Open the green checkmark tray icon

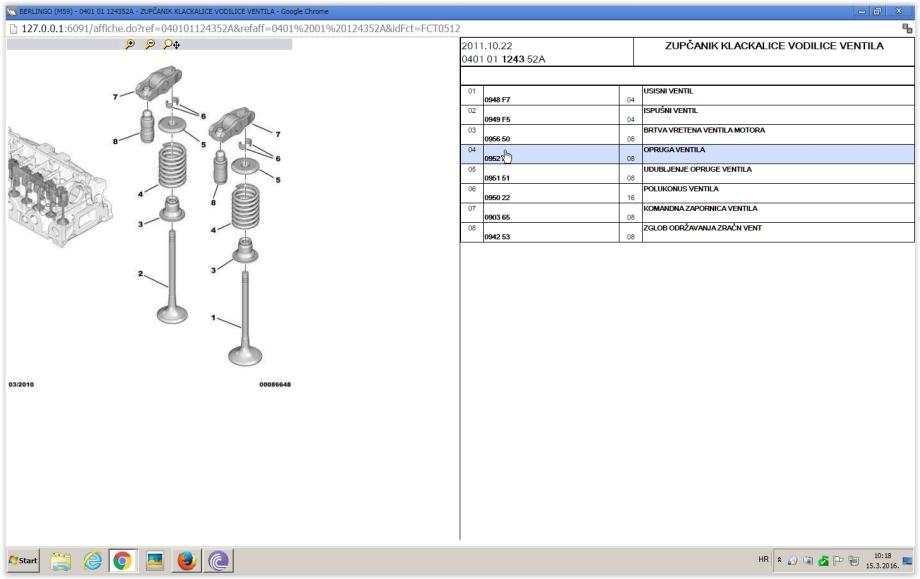tap(823, 561)
